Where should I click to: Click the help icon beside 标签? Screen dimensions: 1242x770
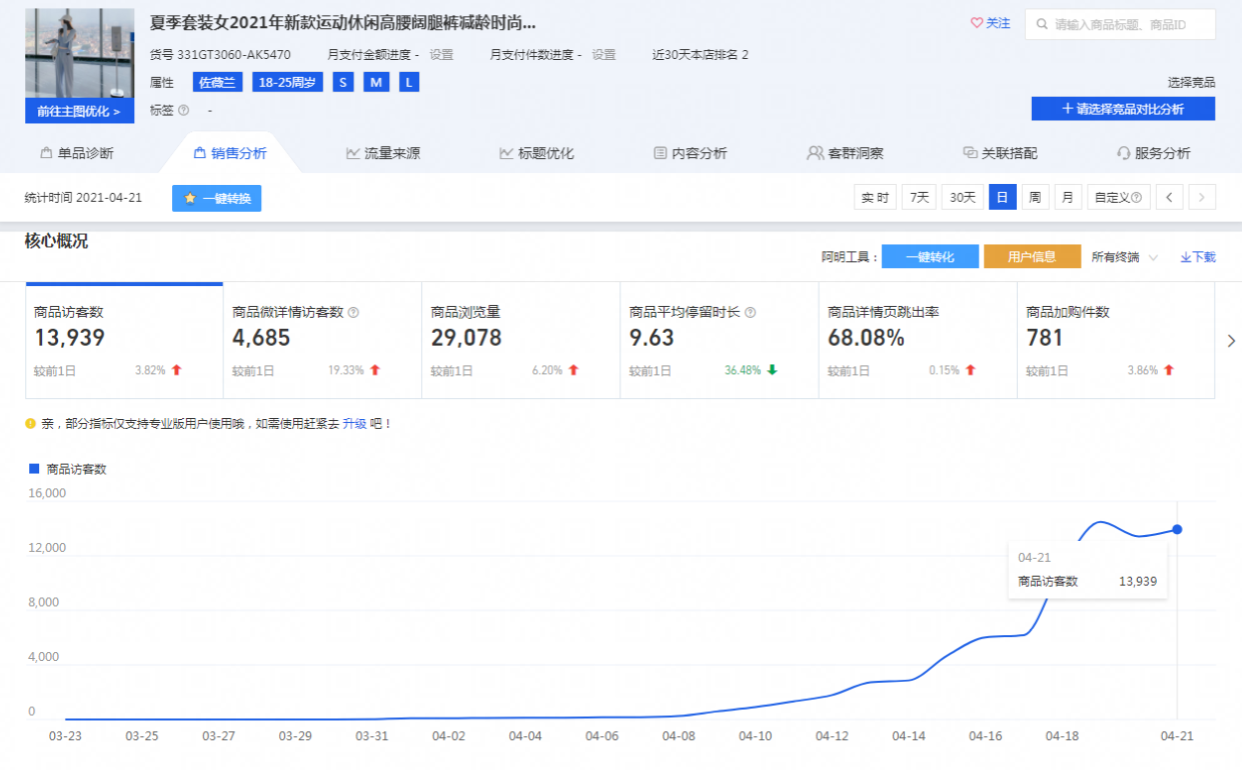pos(183,110)
